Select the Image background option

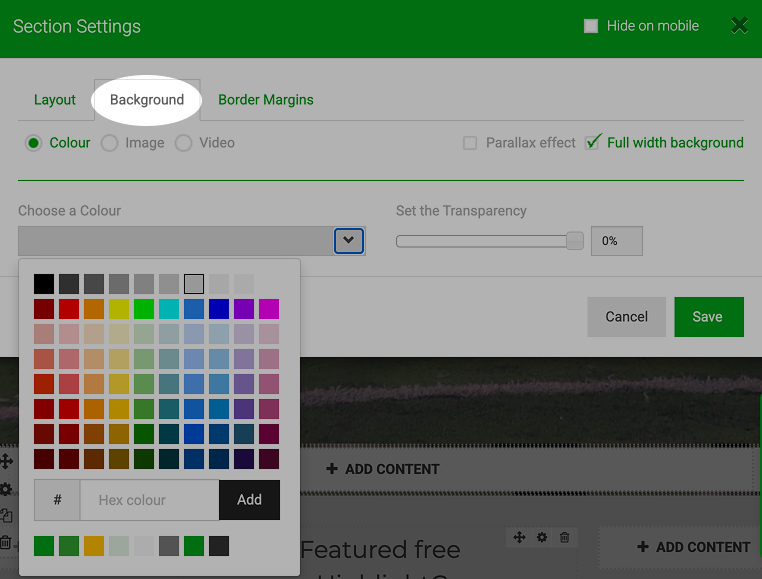point(109,143)
